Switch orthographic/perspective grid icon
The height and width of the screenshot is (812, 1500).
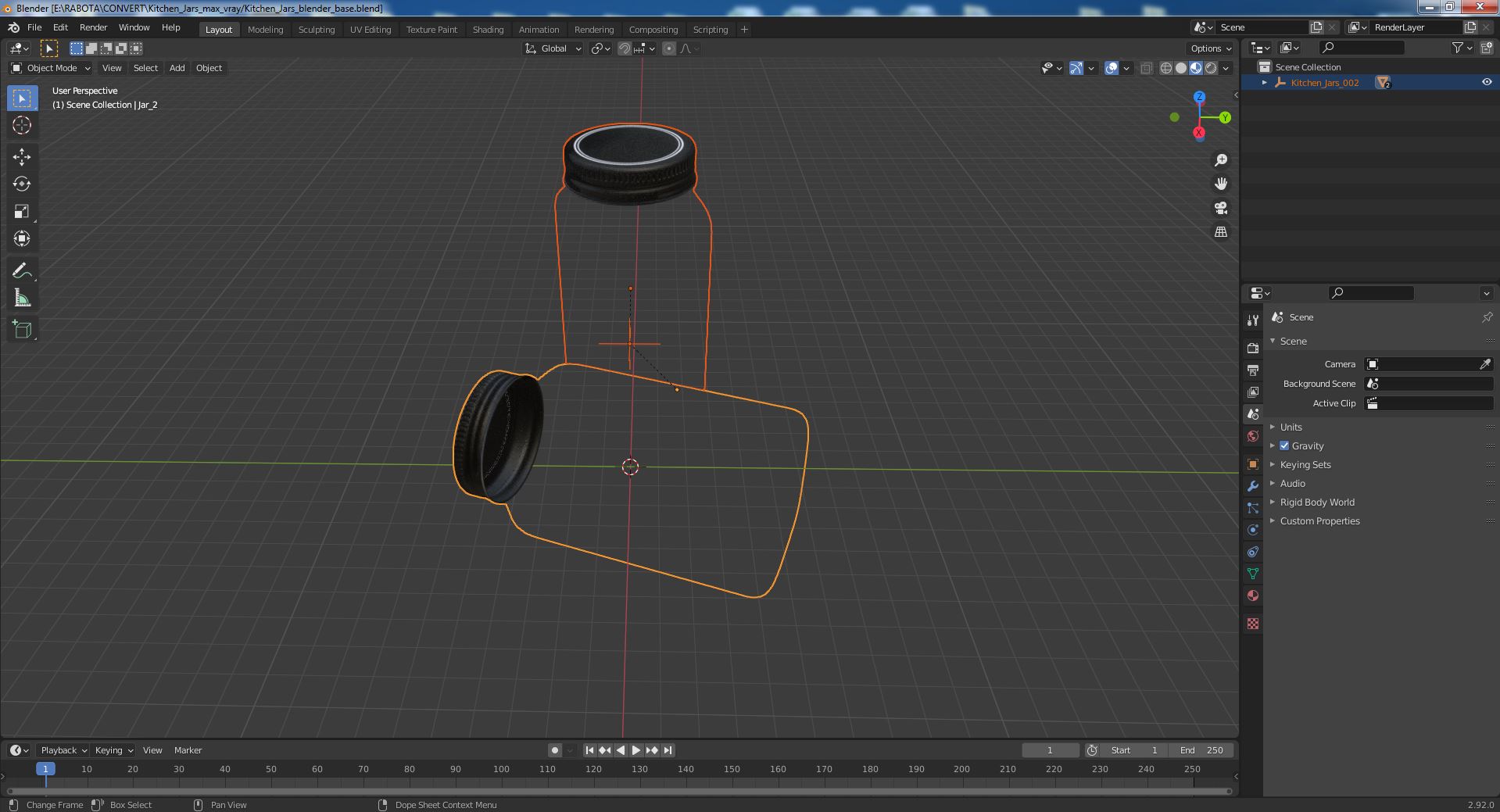click(x=1220, y=232)
